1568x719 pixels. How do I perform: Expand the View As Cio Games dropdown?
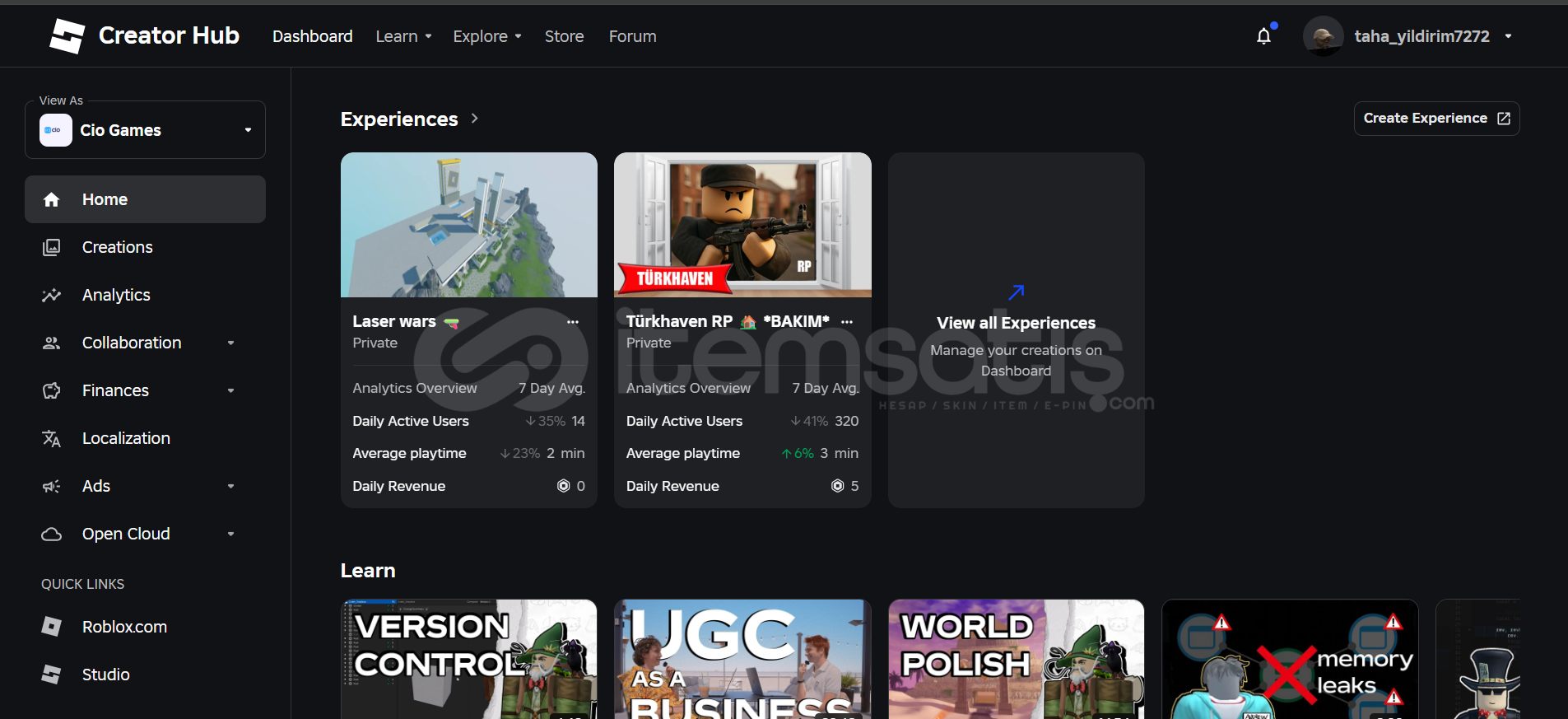[145, 130]
